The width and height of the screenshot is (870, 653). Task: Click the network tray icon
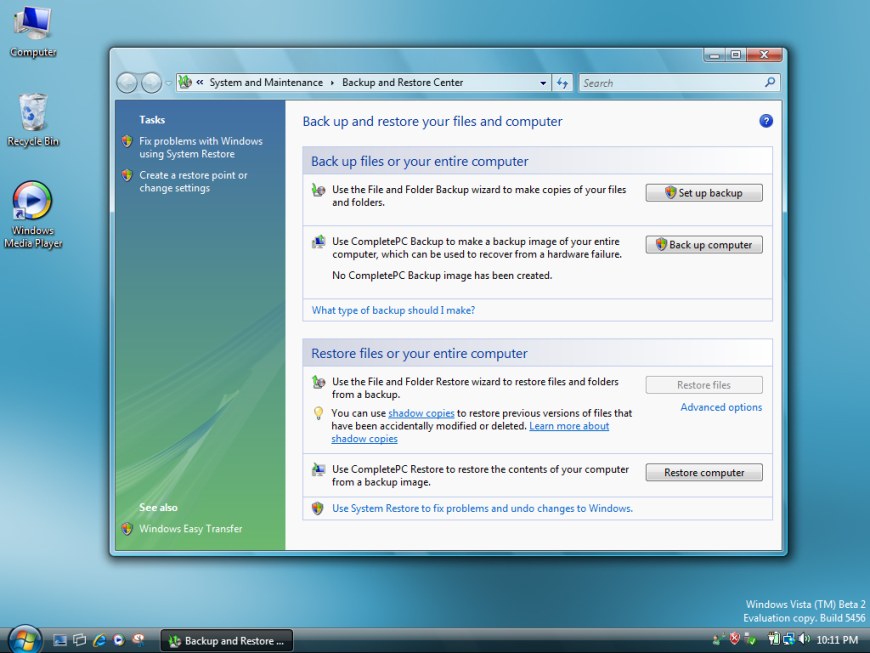click(x=788, y=639)
